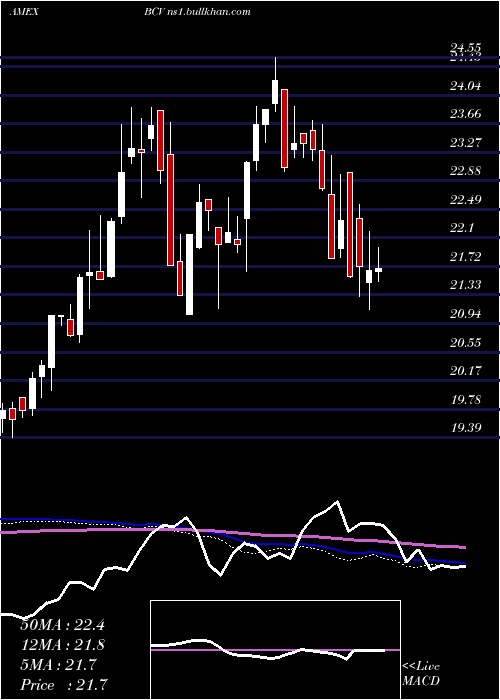Click inside the MACD inset chart
The height and width of the screenshot is (700, 500).
(x=275, y=650)
